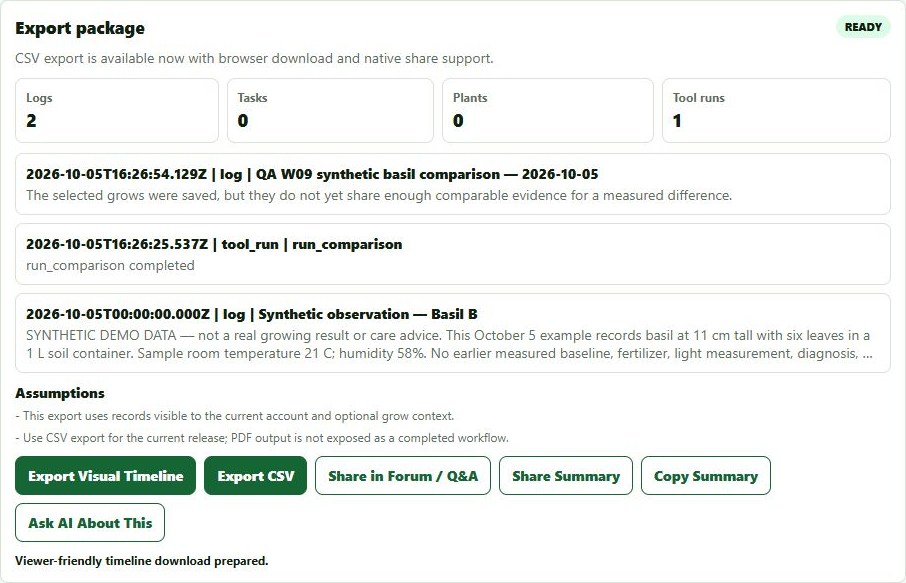Open the run_comparison tool_run entry
This screenshot has height=583, width=906.
452,254
